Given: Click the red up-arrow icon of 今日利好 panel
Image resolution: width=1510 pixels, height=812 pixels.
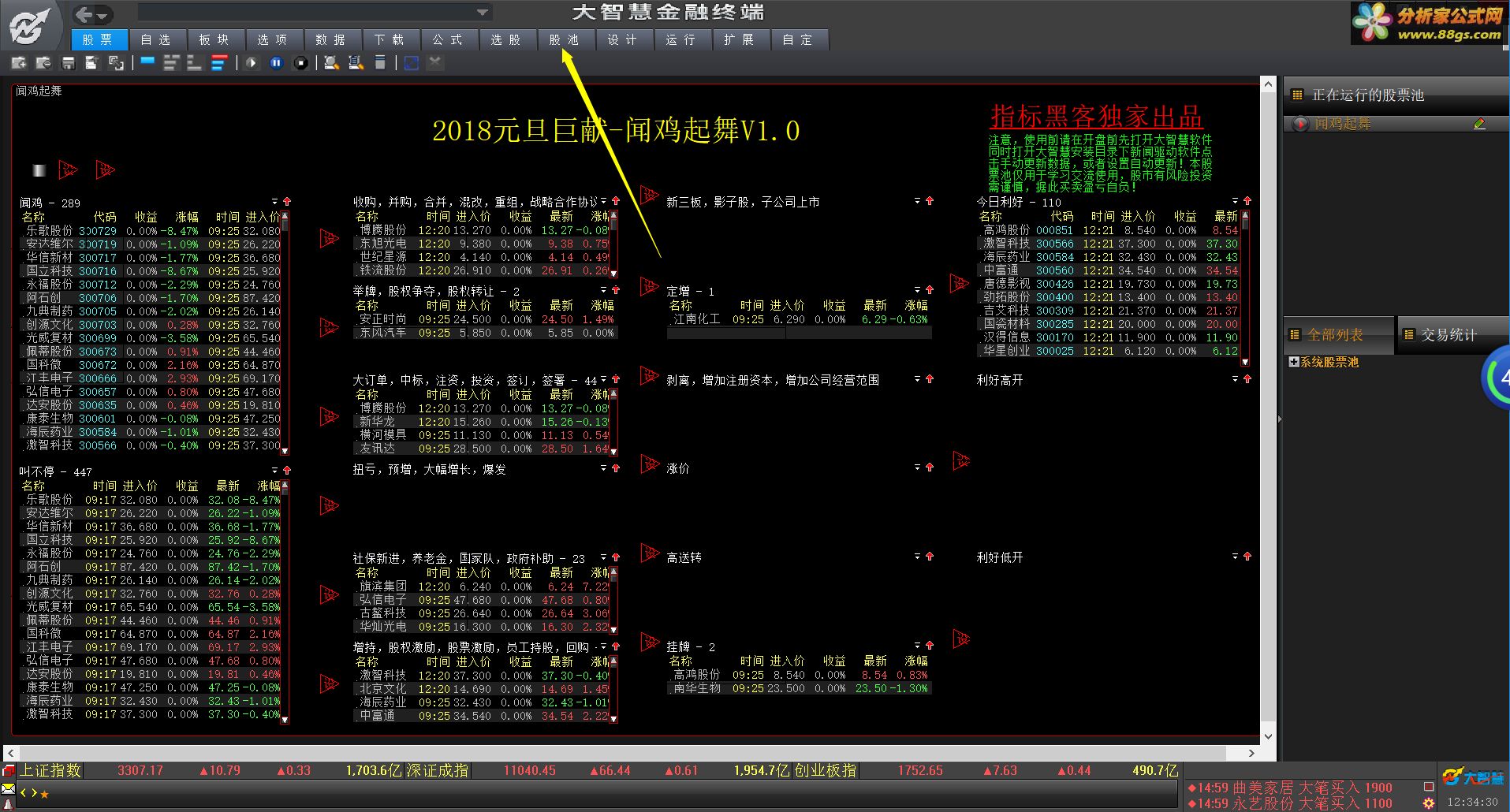Looking at the screenshot, I should 1247,201.
